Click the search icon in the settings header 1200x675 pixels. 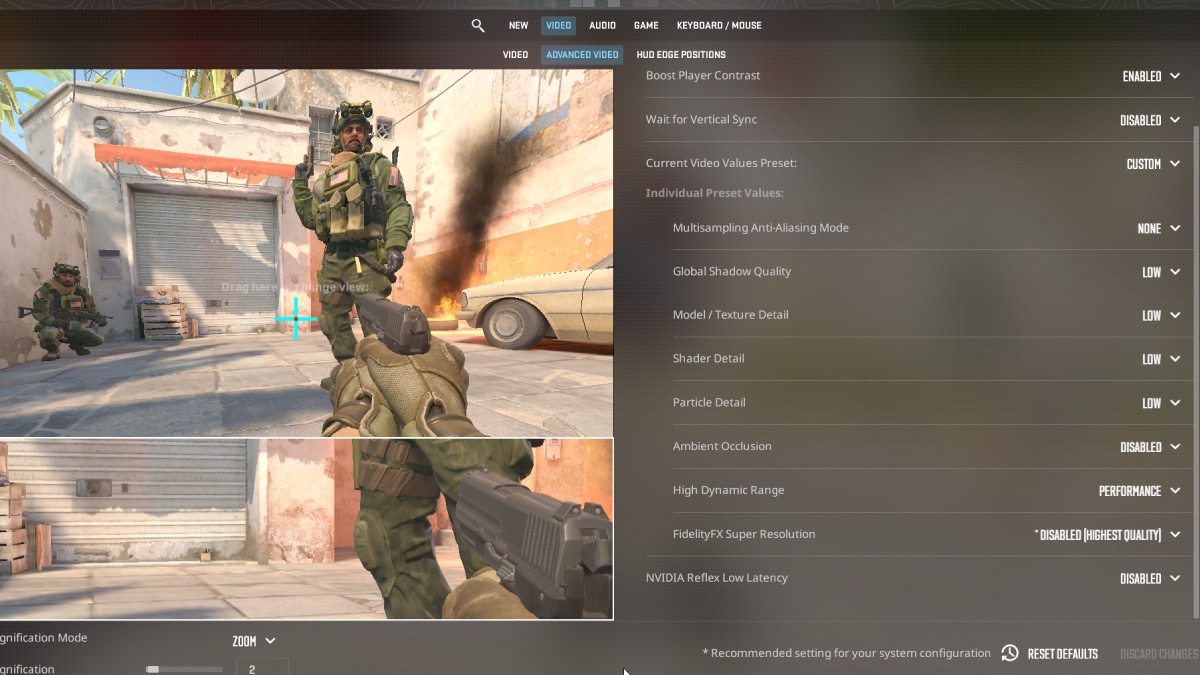tap(477, 25)
